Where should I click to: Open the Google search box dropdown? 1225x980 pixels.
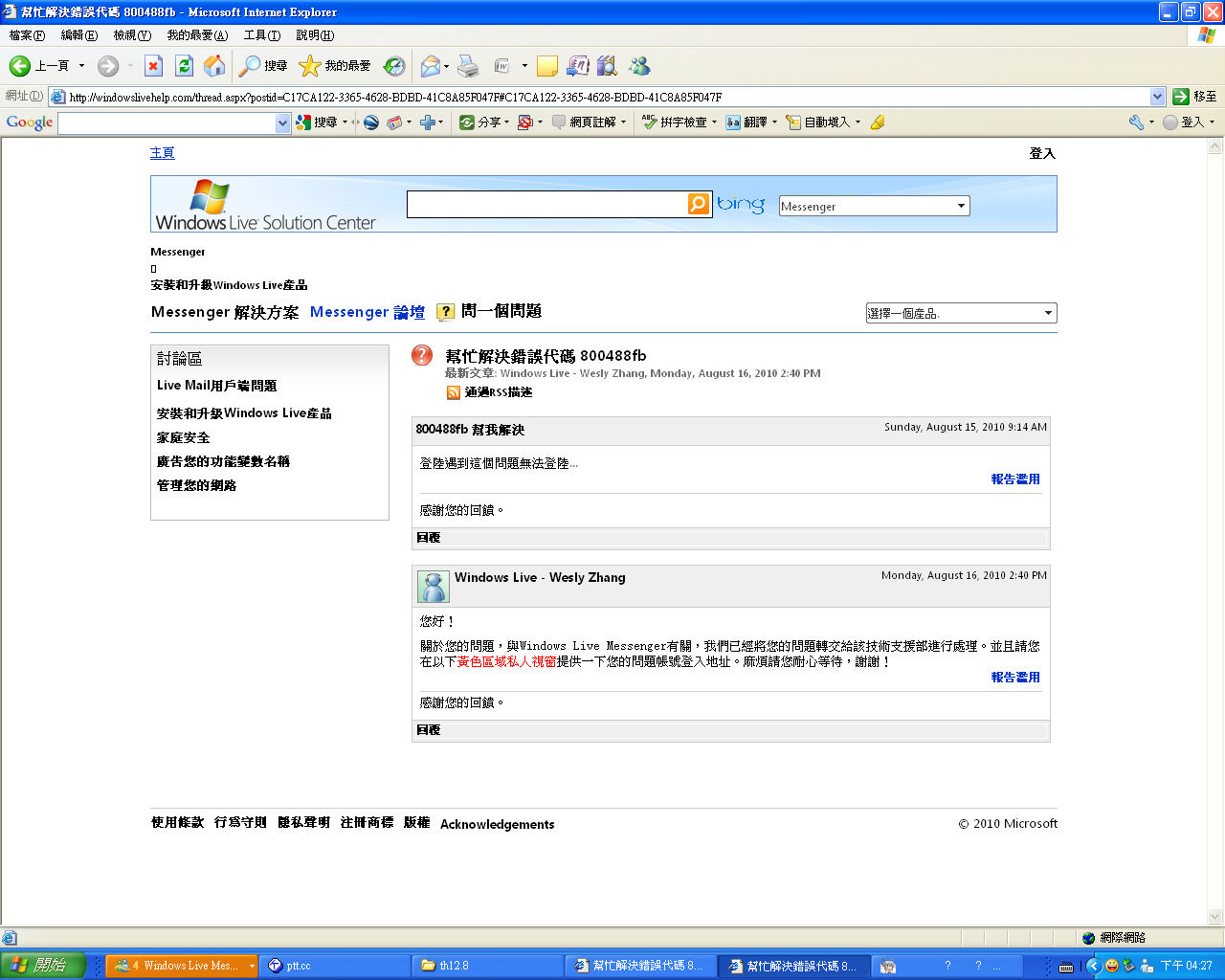[x=282, y=122]
